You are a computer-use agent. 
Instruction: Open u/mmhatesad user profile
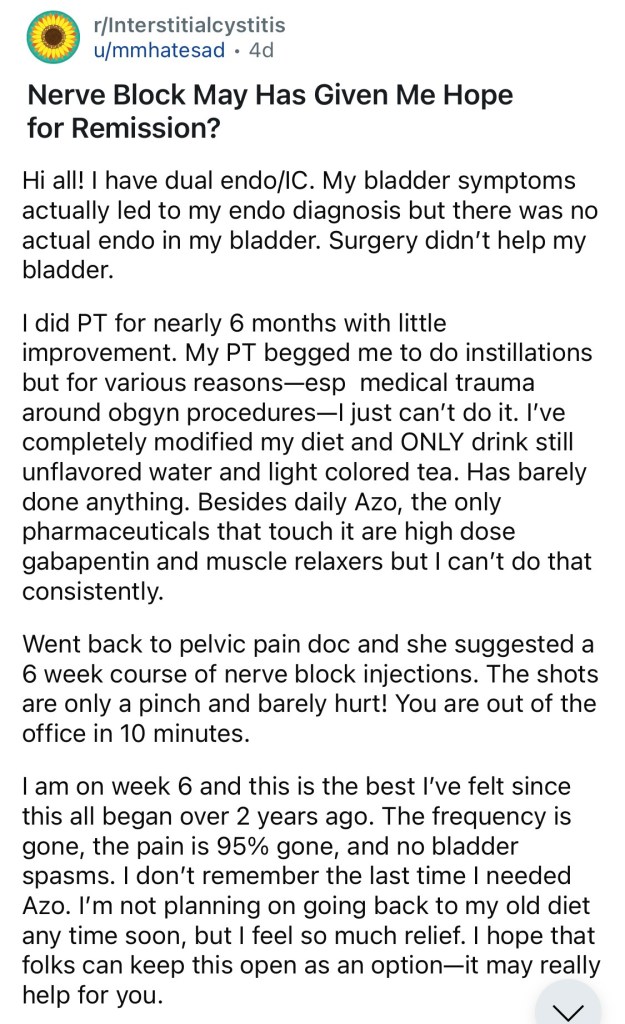pos(159,50)
